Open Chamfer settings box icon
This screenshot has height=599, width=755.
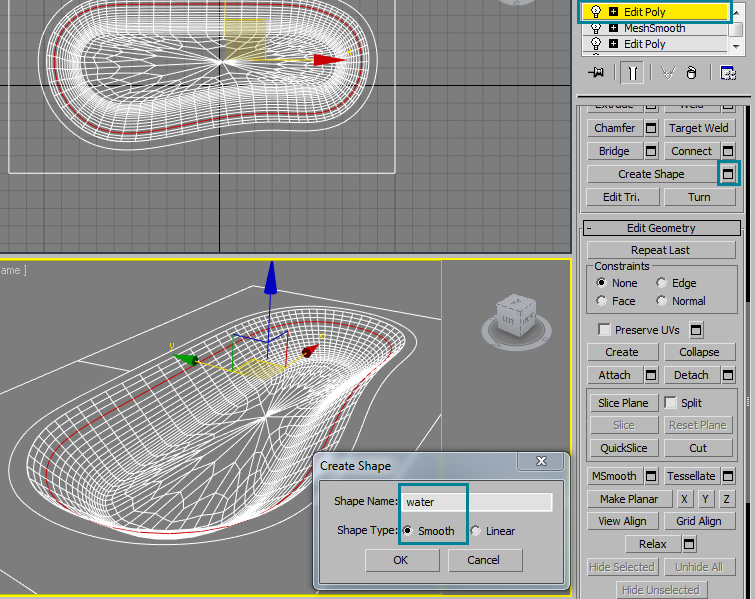[x=650, y=128]
